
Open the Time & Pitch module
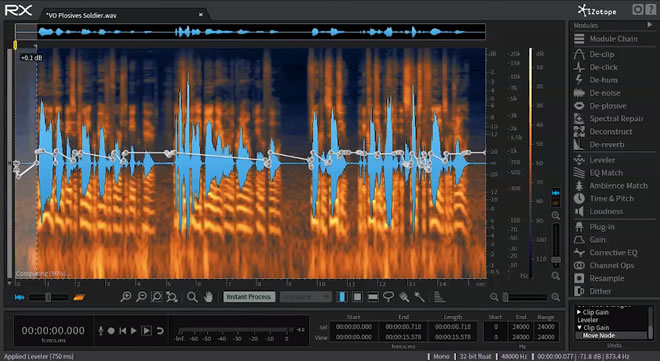604,199
